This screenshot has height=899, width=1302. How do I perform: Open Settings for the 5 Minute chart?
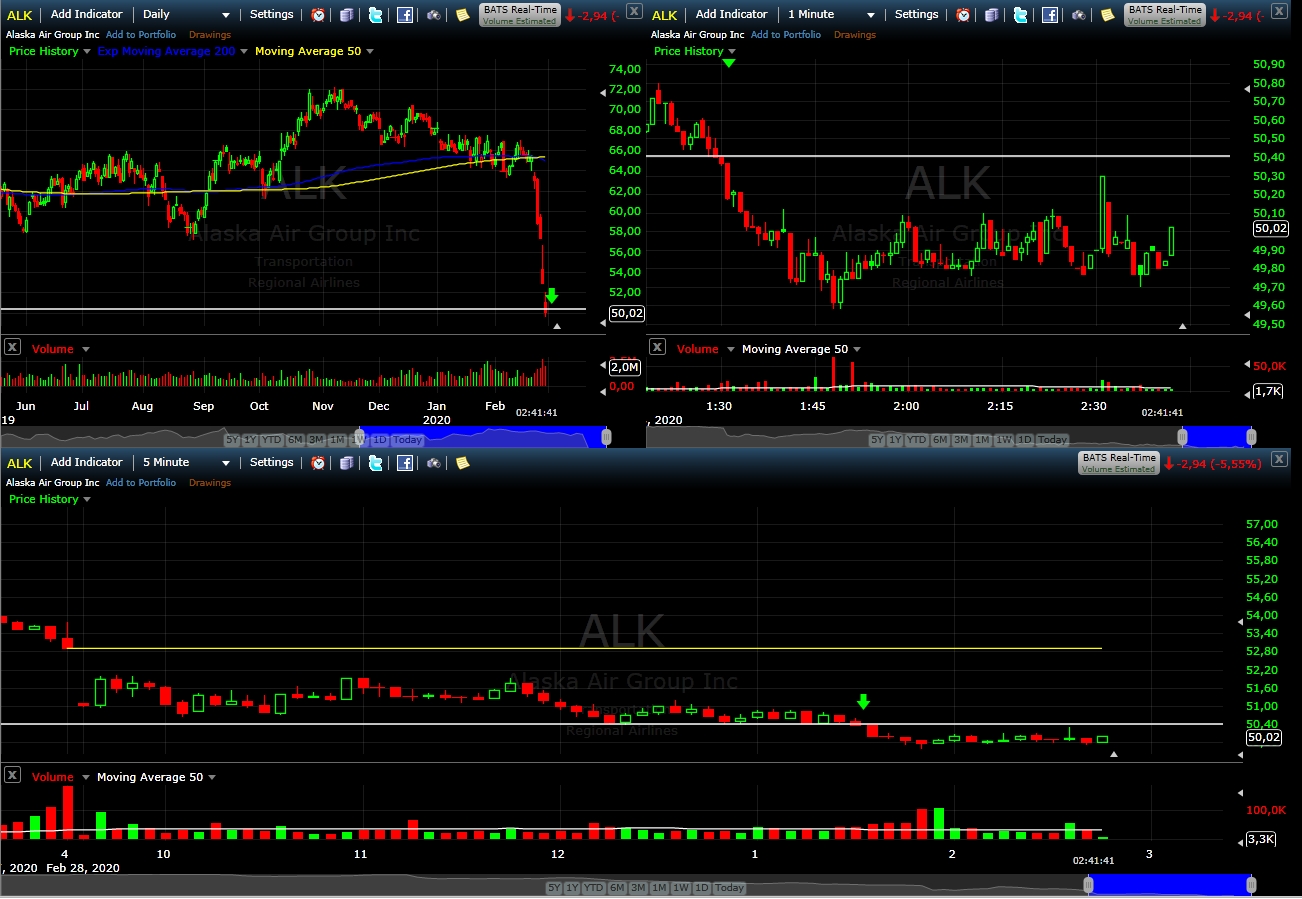[x=272, y=463]
